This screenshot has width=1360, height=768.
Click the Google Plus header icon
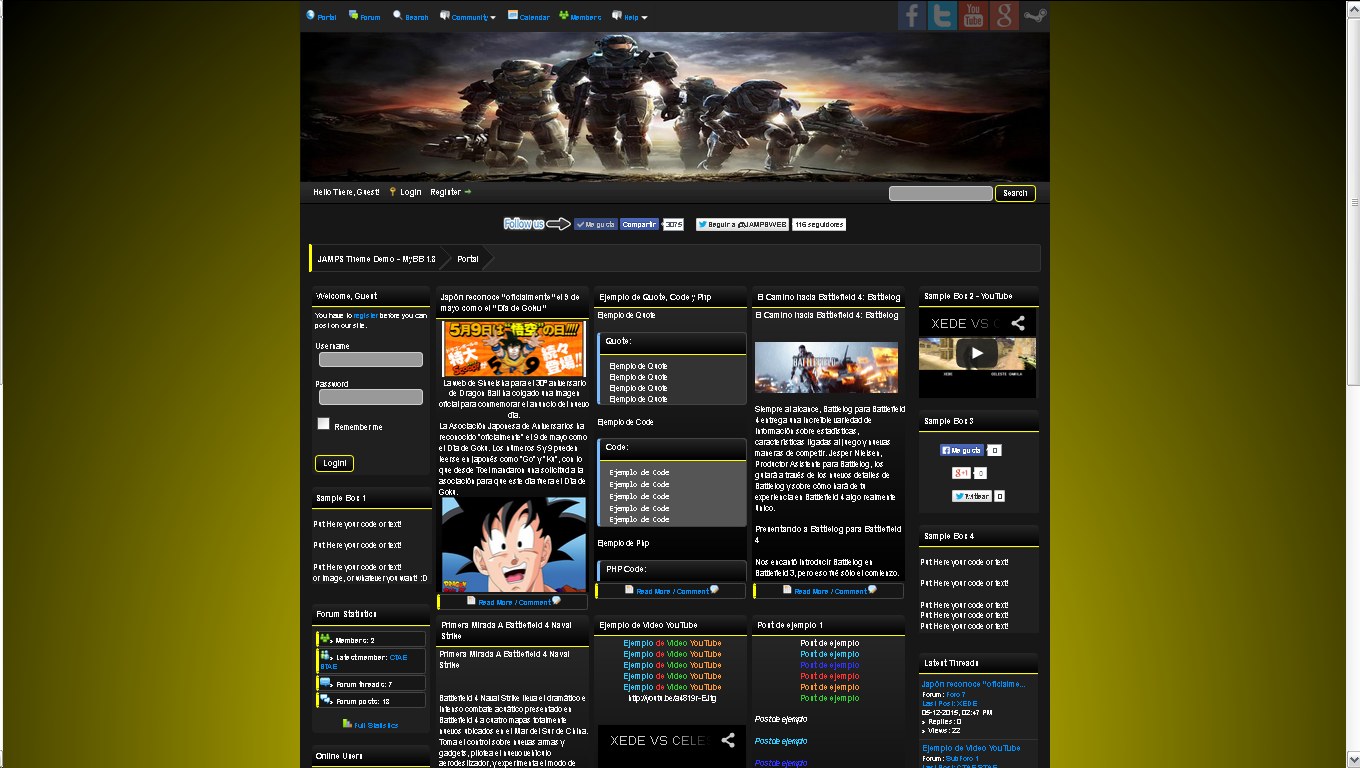1004,16
